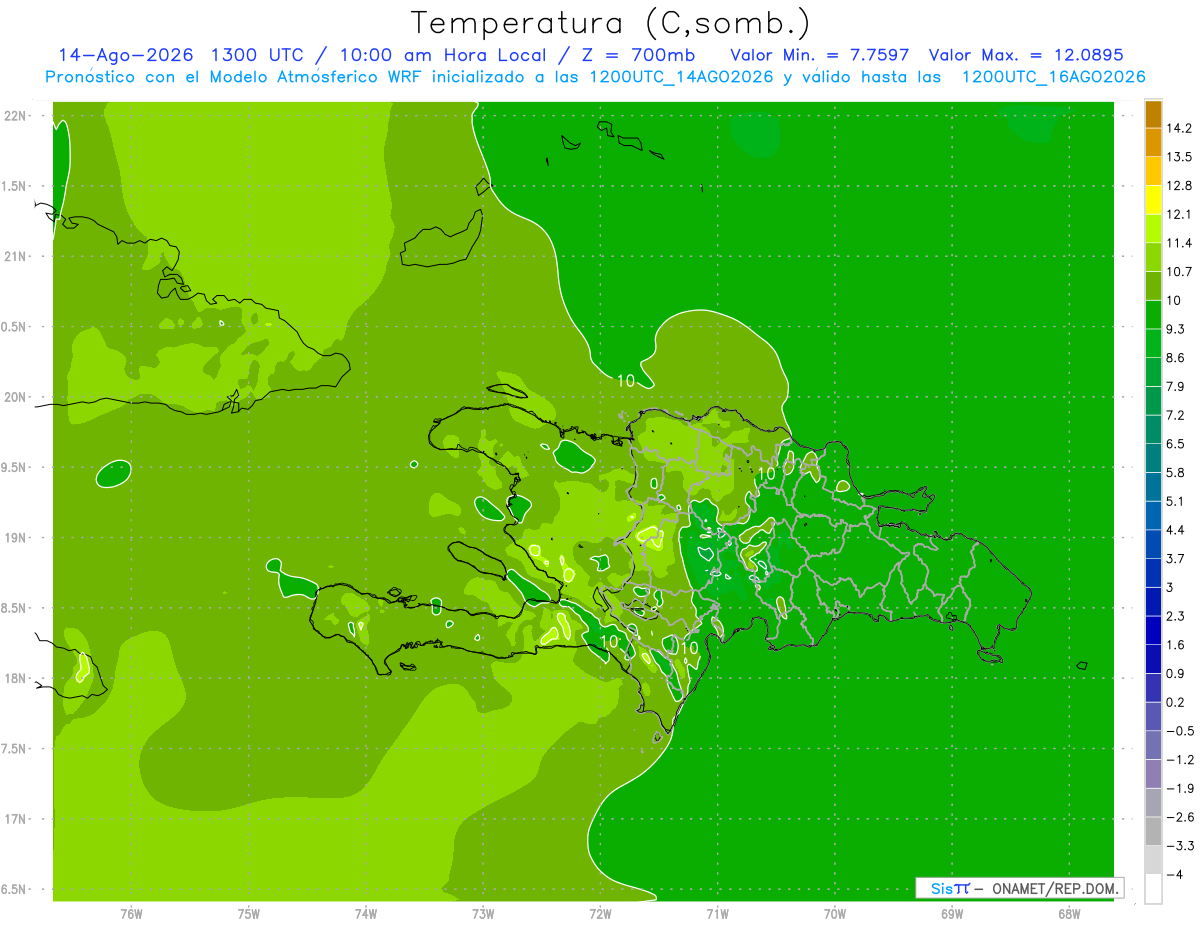Click the legend value "4.4"
This screenshot has width=1200, height=927.
click(1176, 529)
